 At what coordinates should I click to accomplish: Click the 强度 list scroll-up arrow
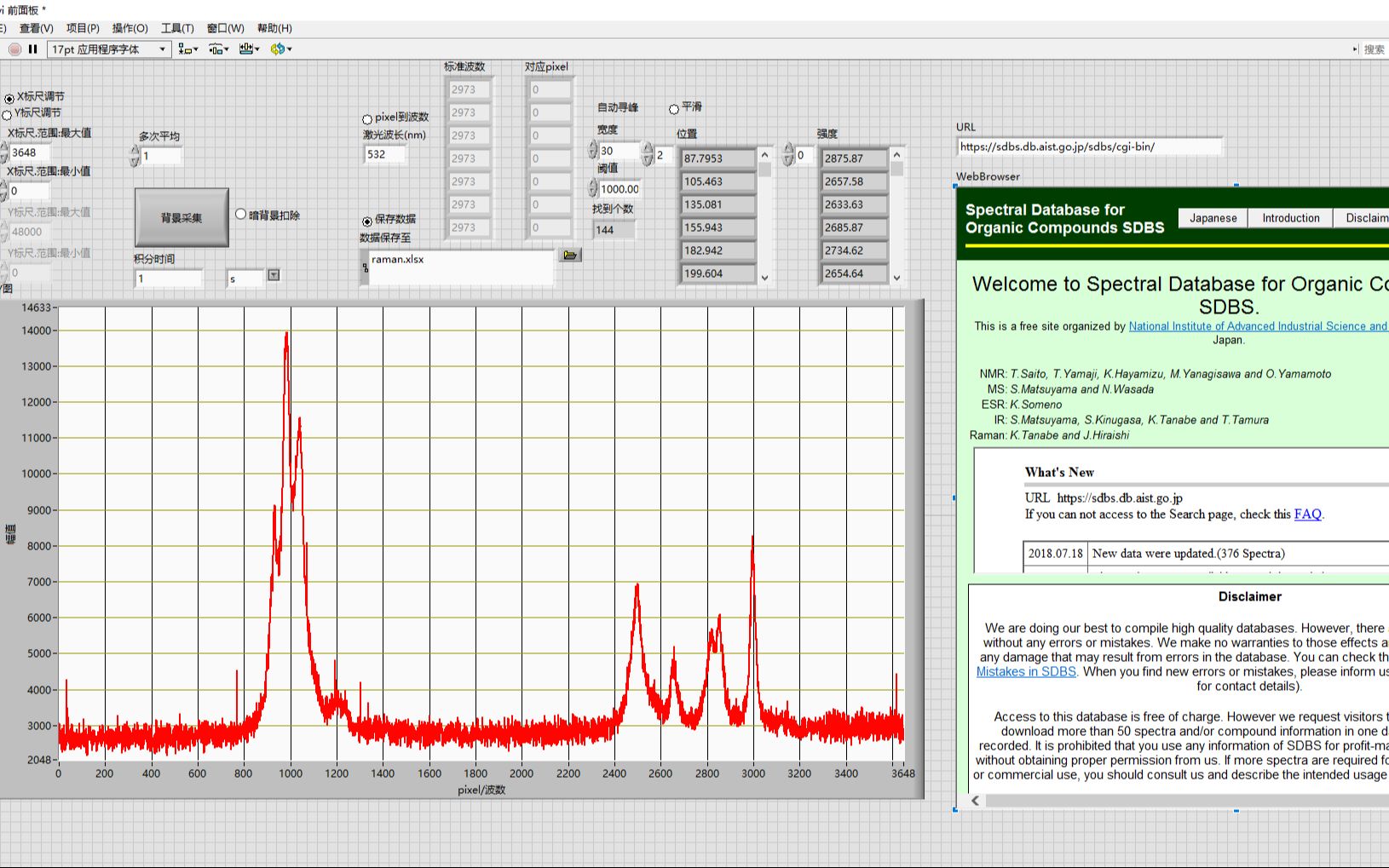pos(896,155)
